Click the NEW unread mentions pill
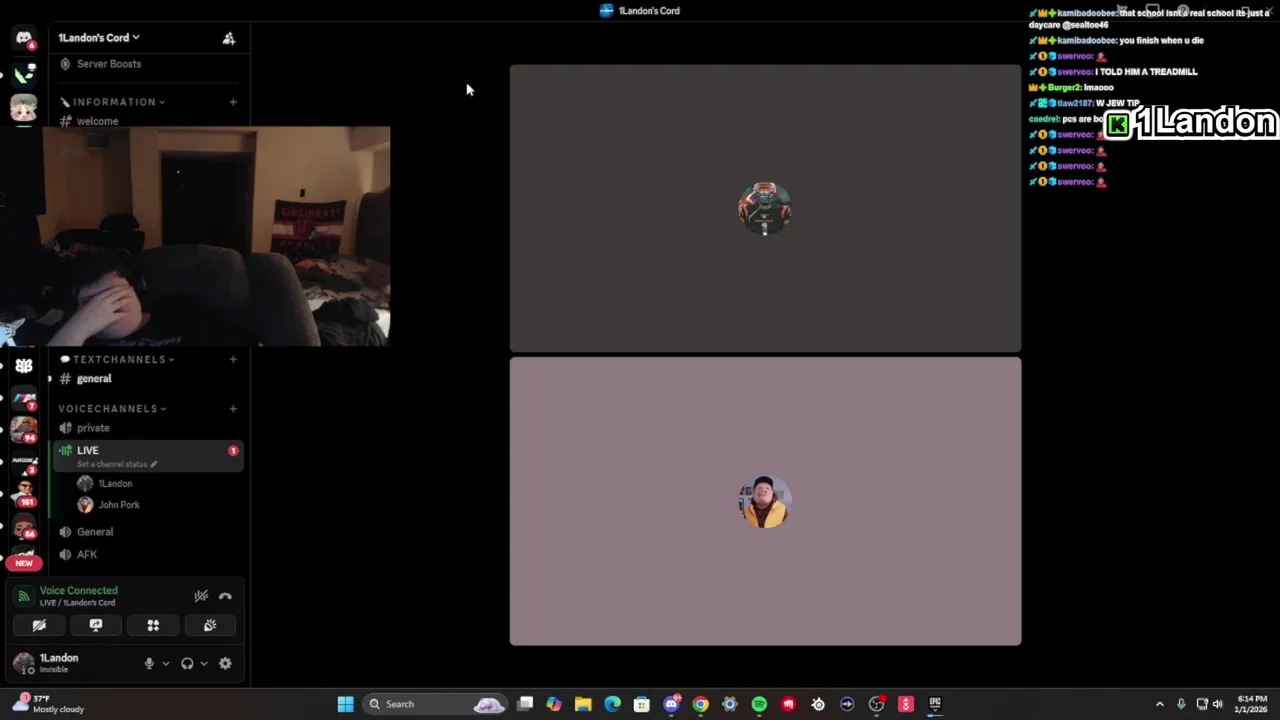Image resolution: width=1280 pixels, height=720 pixels. [x=24, y=563]
